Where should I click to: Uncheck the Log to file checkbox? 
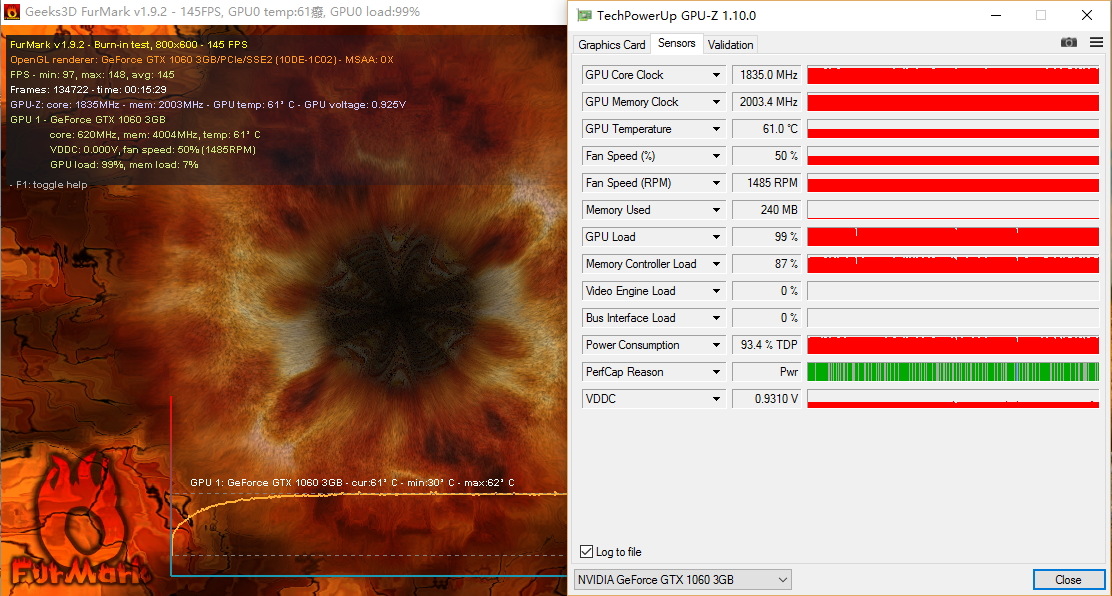pyautogui.click(x=586, y=552)
